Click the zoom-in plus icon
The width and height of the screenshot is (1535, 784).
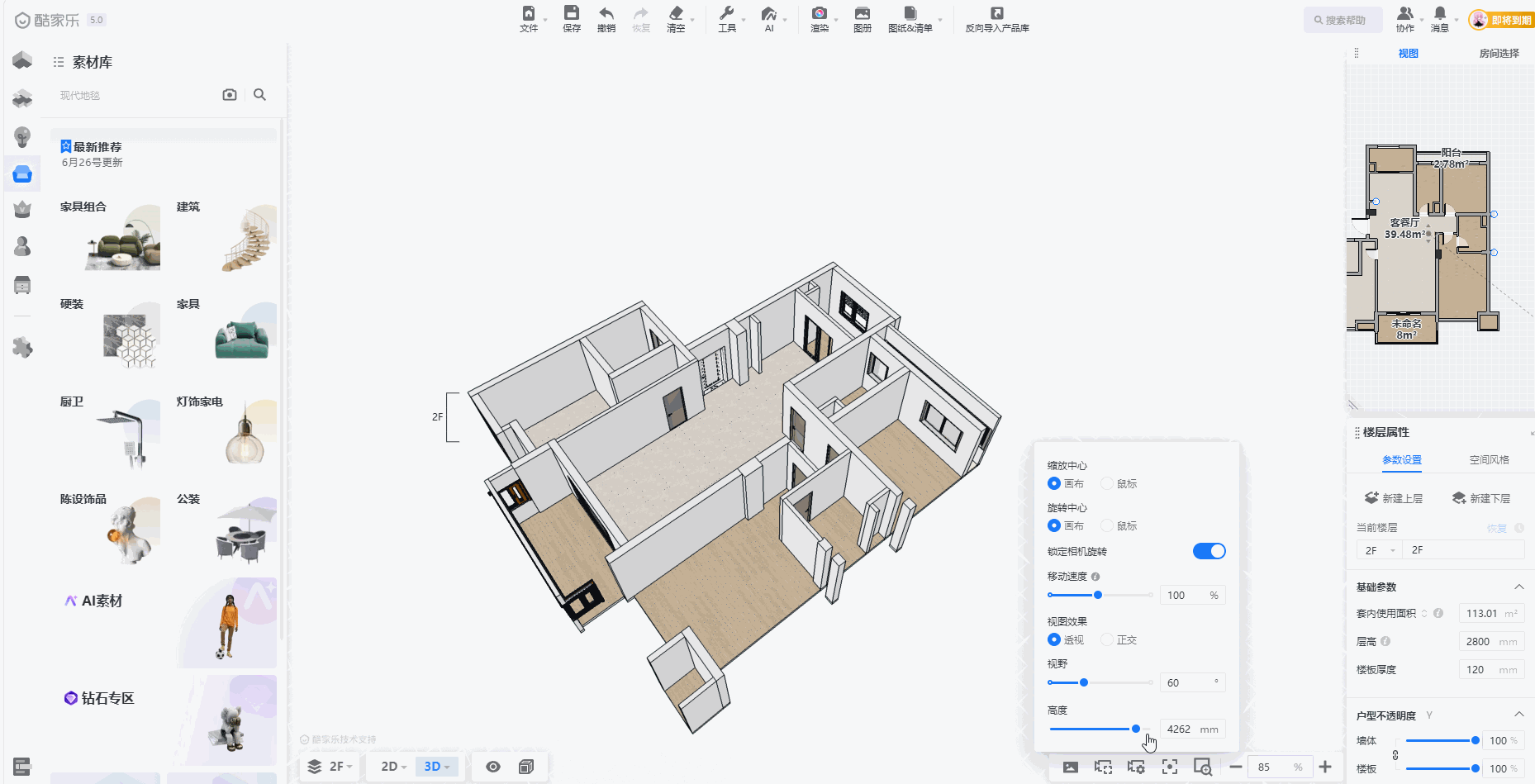(1325, 767)
